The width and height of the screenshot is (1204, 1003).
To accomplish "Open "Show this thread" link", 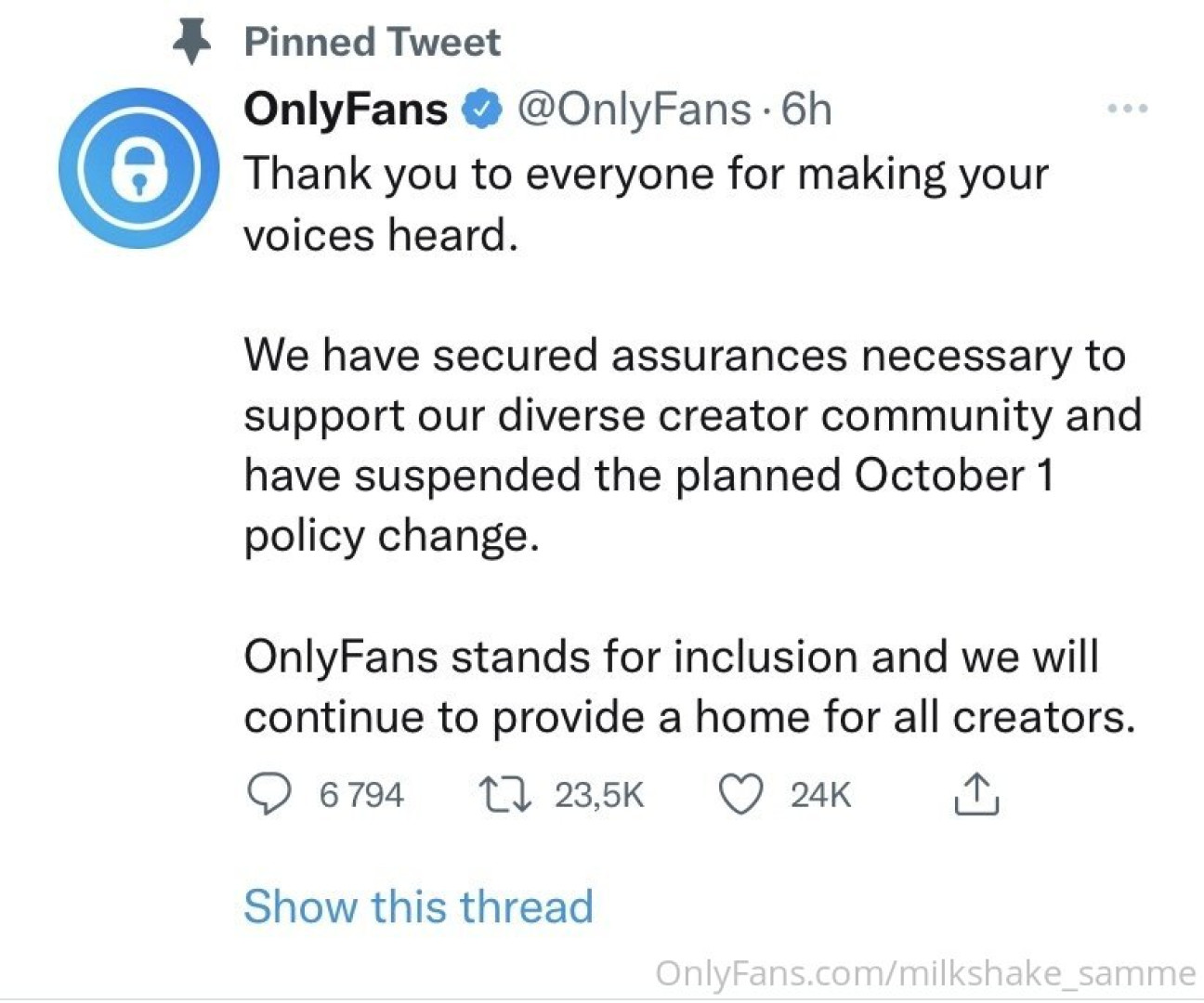I will click(x=418, y=905).
